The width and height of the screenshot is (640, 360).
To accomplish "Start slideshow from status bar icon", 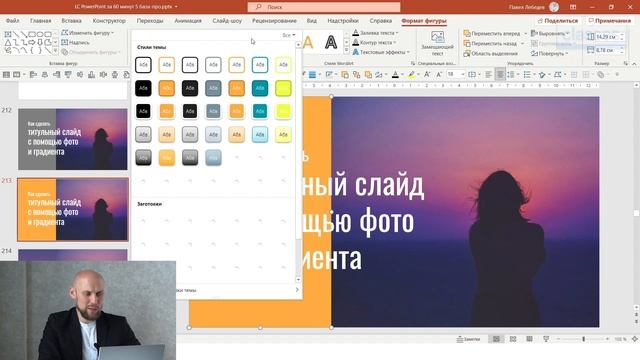I will point(546,339).
